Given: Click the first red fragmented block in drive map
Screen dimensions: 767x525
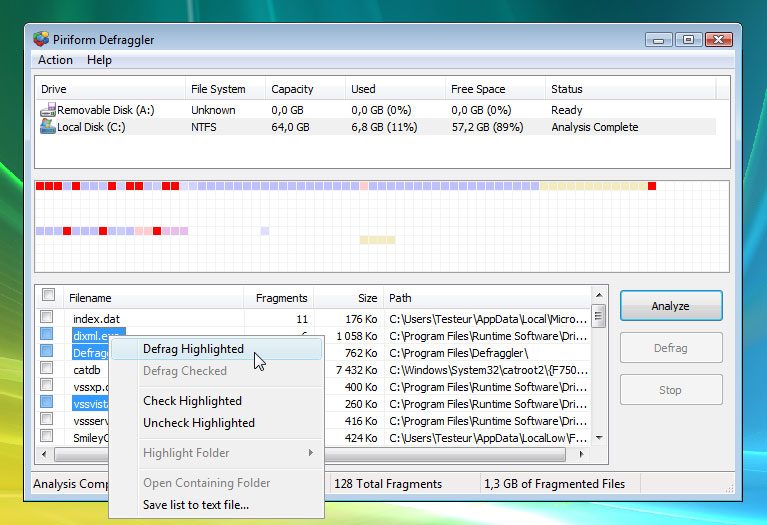Looking at the screenshot, I should (40, 186).
